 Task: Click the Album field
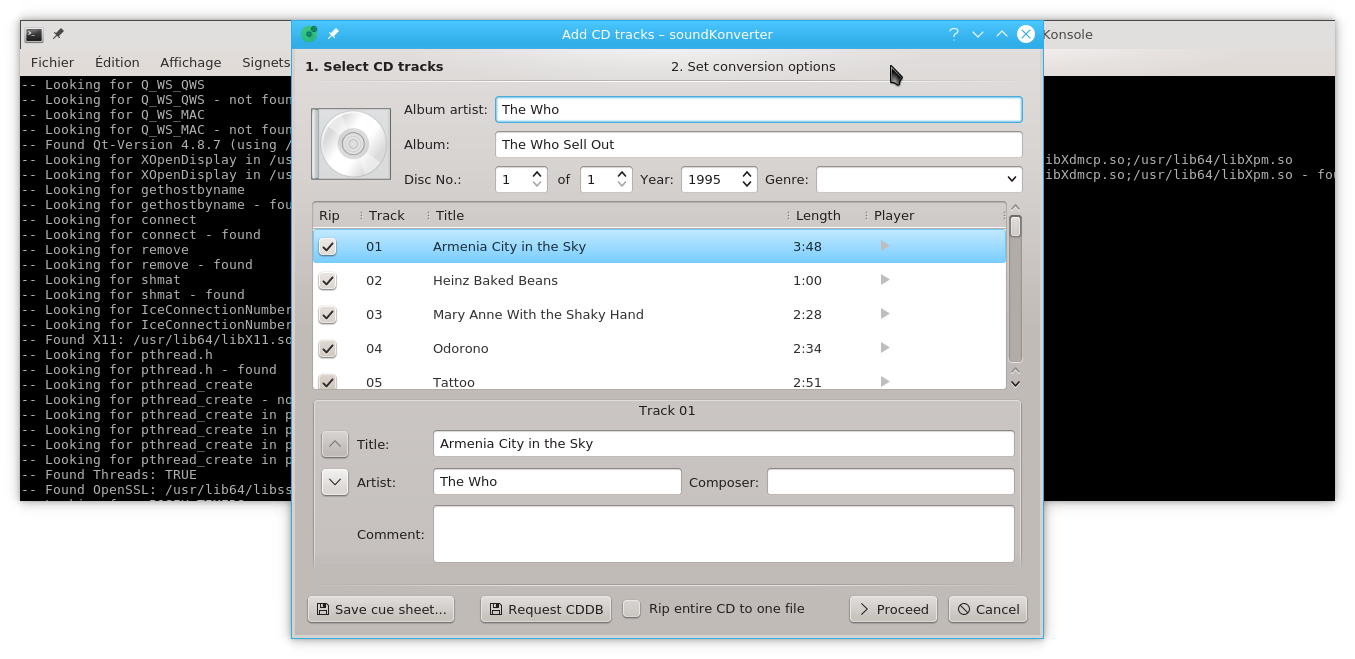[x=759, y=144]
